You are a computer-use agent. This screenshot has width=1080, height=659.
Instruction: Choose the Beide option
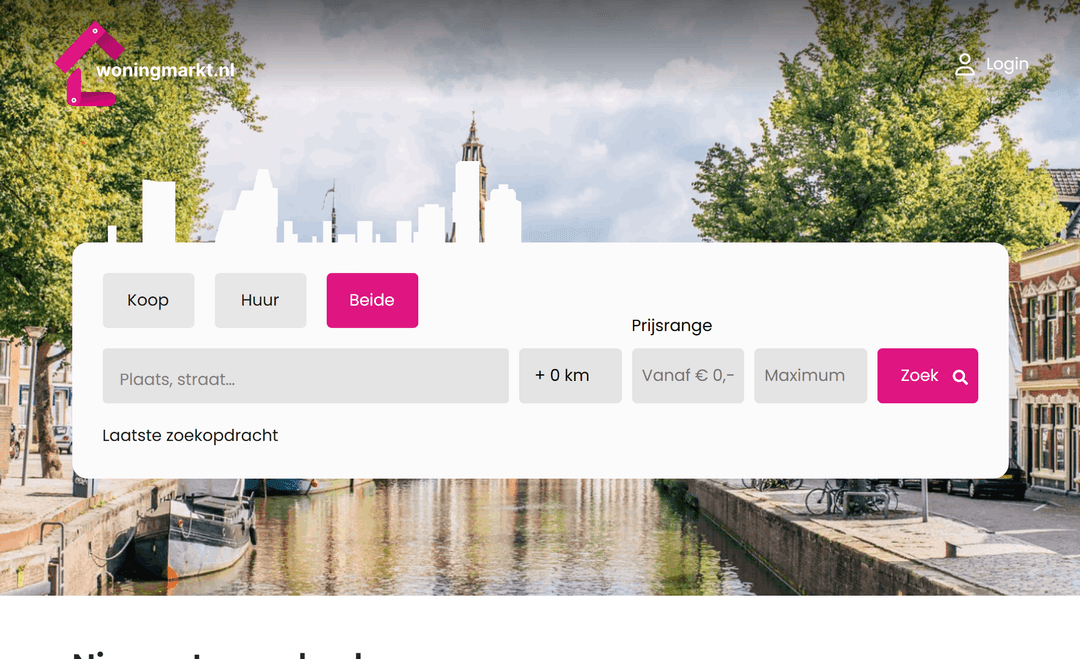coord(372,300)
